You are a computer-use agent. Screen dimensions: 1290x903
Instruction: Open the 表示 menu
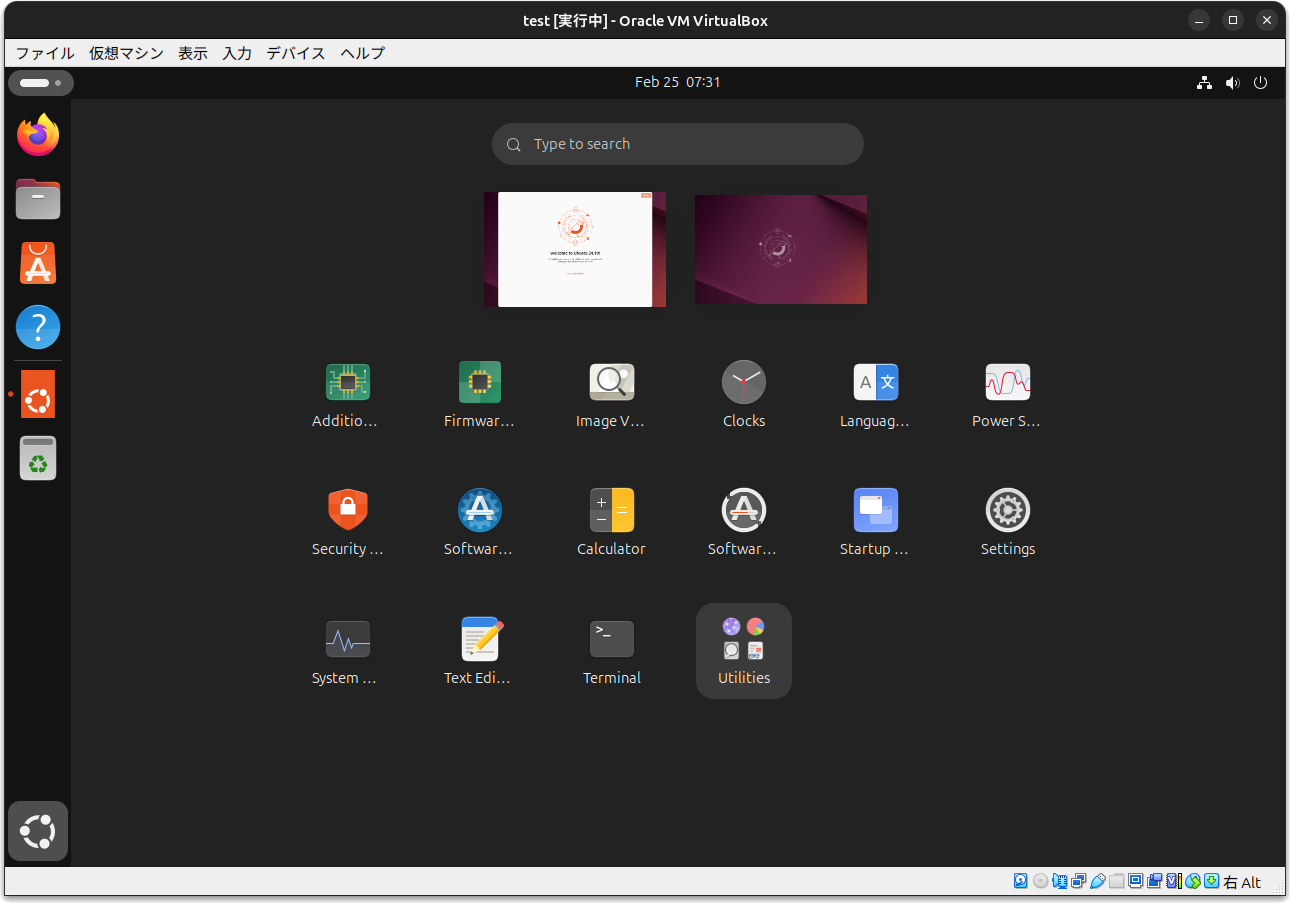(x=193, y=53)
